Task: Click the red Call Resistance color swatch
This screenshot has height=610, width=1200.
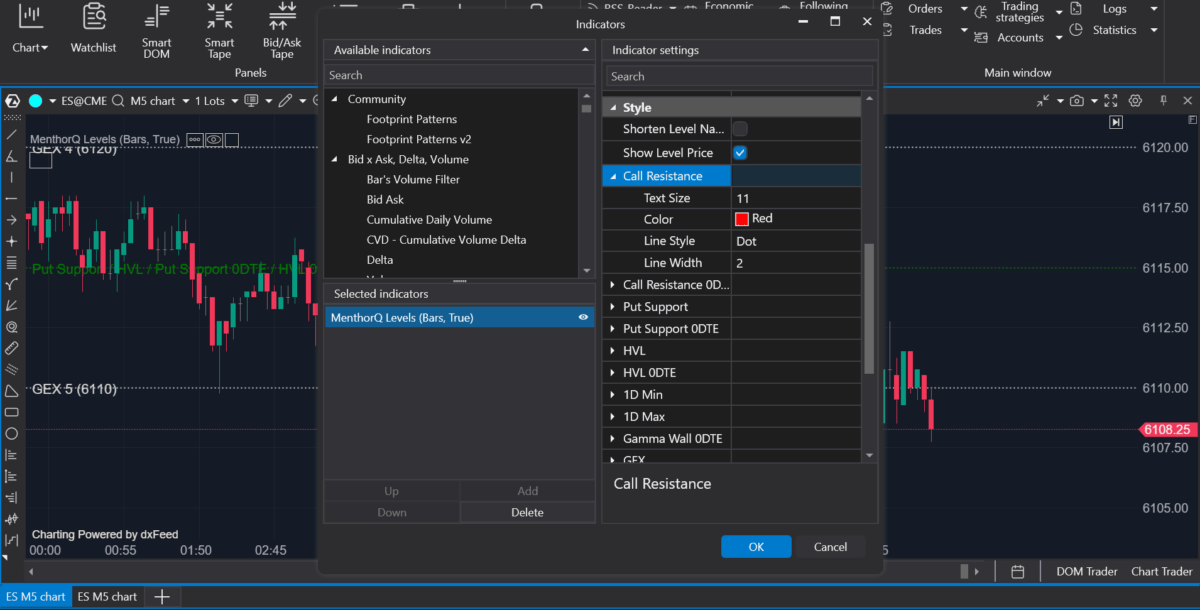Action: click(x=742, y=219)
